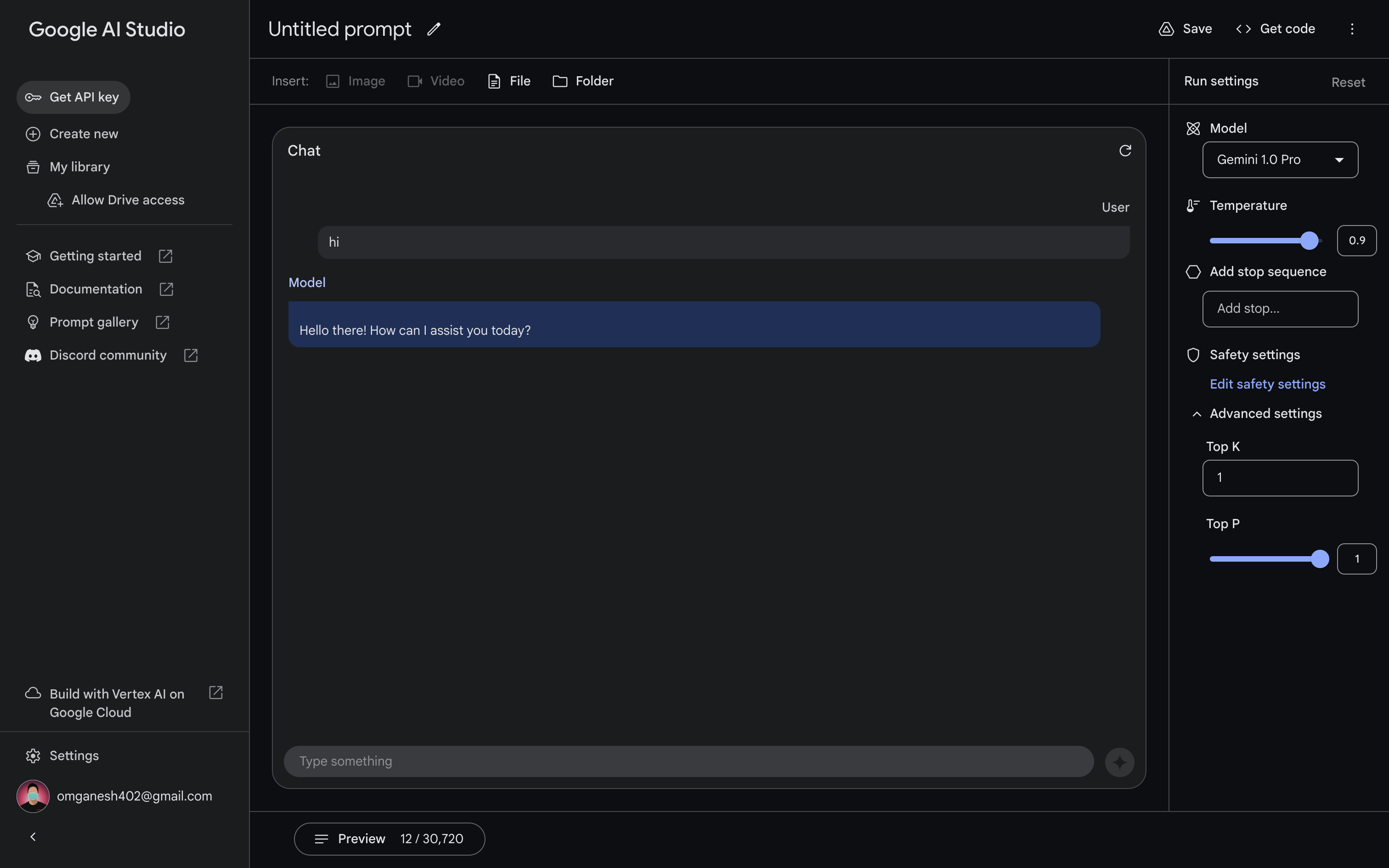Viewport: 1389px width, 868px height.
Task: Insert a Folder into prompt
Action: point(582,81)
